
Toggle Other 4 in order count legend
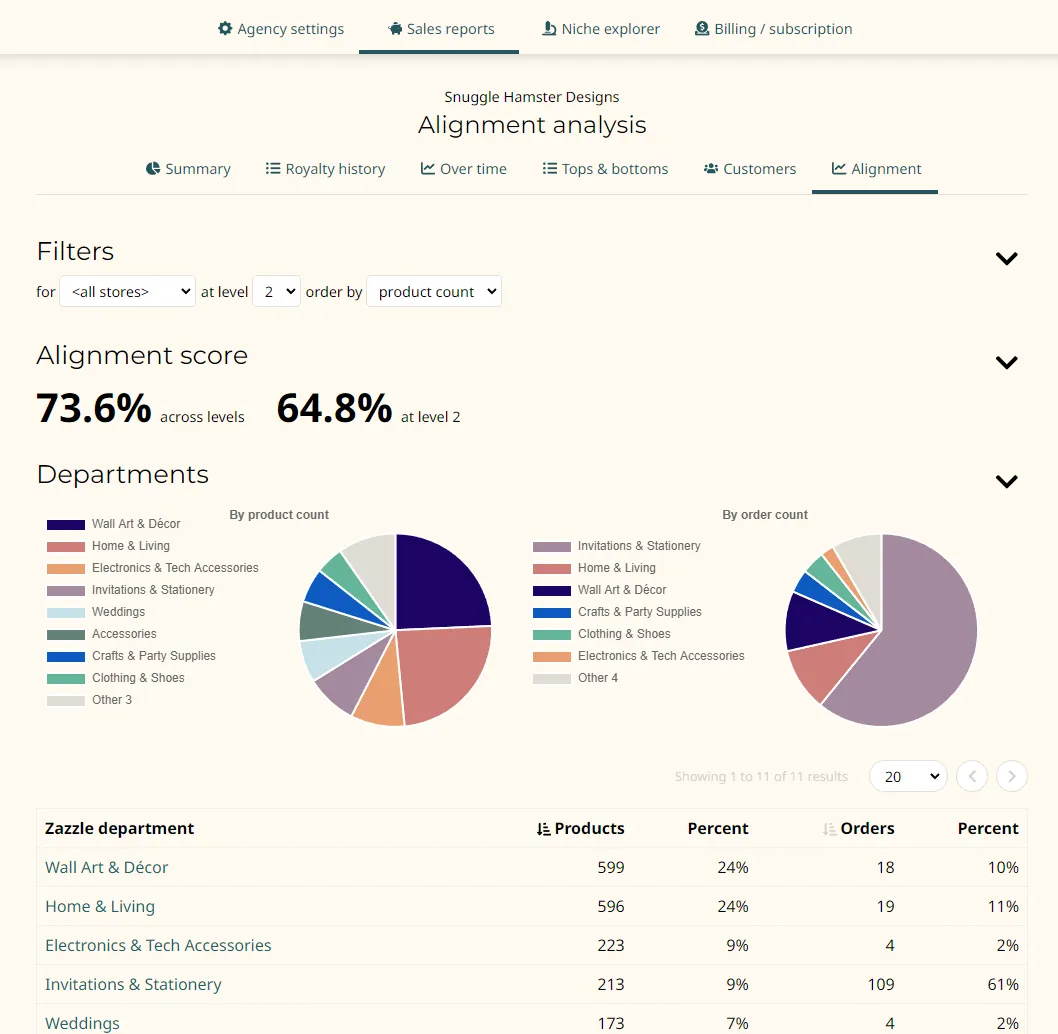[x=597, y=678]
